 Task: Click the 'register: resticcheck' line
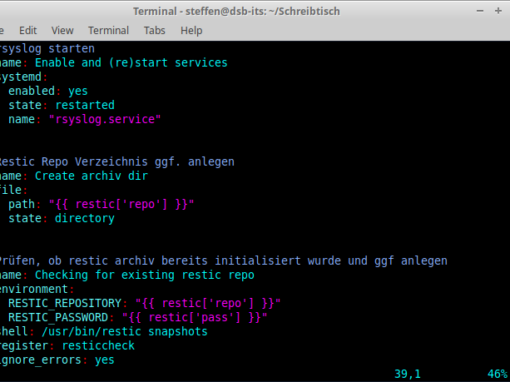67,346
